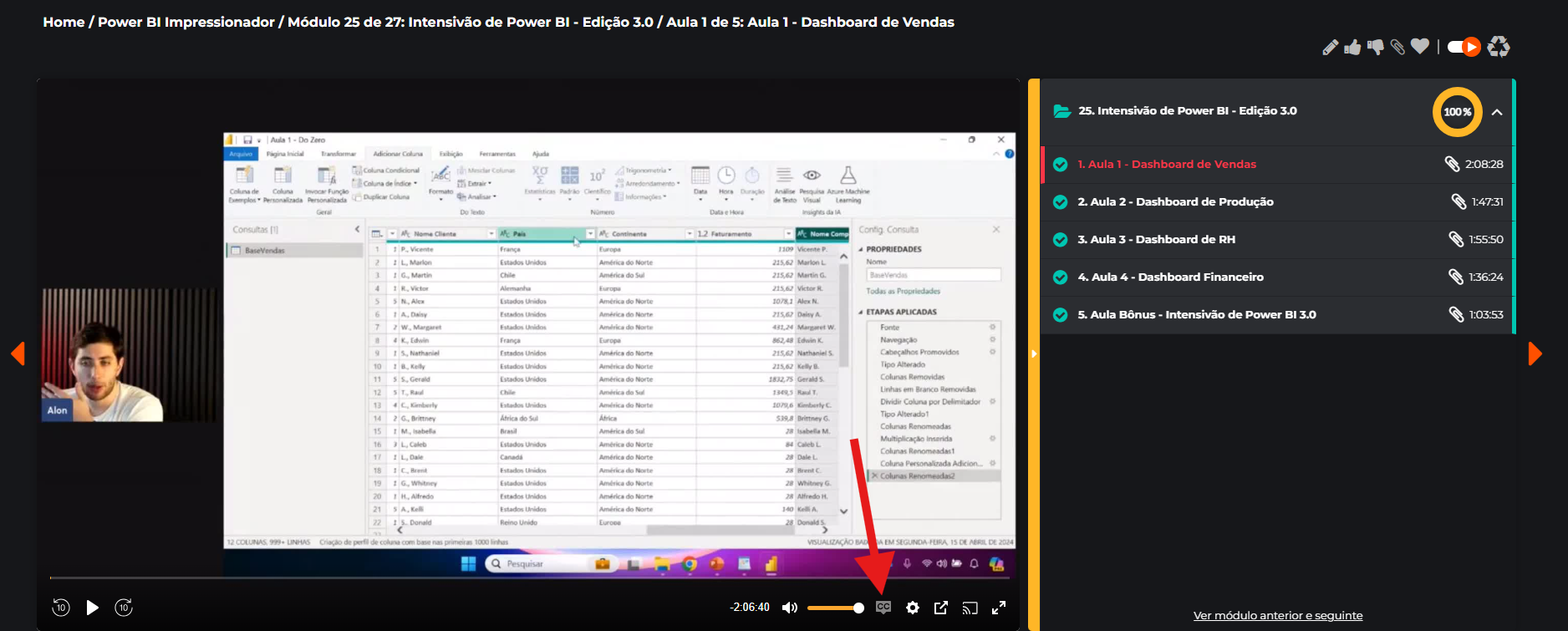Cast video to another device
Viewport: 1568px width, 631px height.
[x=970, y=608]
